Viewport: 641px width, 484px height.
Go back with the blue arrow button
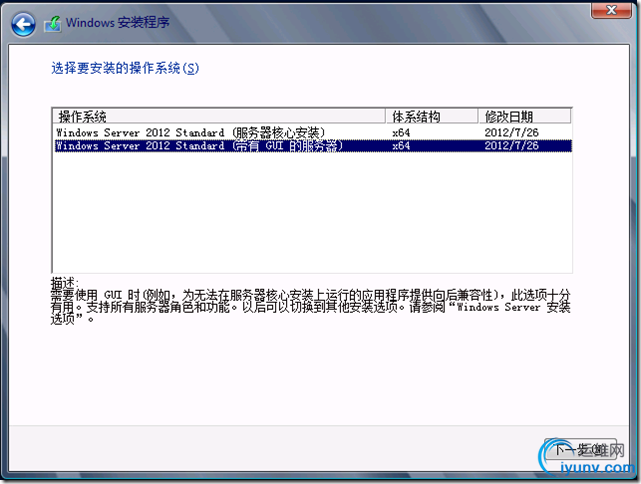(x=23, y=25)
